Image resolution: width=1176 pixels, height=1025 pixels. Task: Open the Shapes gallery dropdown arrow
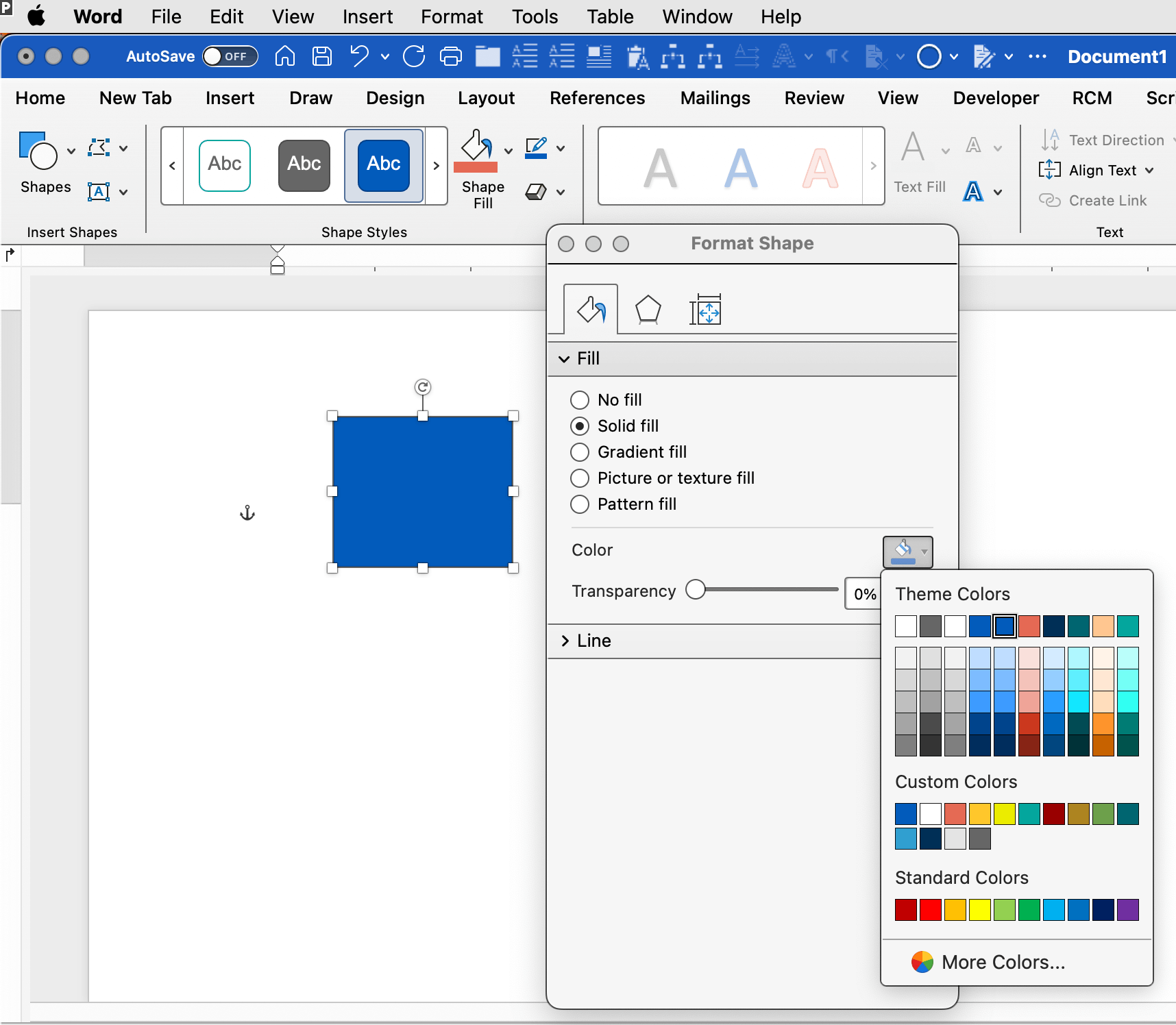tap(71, 151)
